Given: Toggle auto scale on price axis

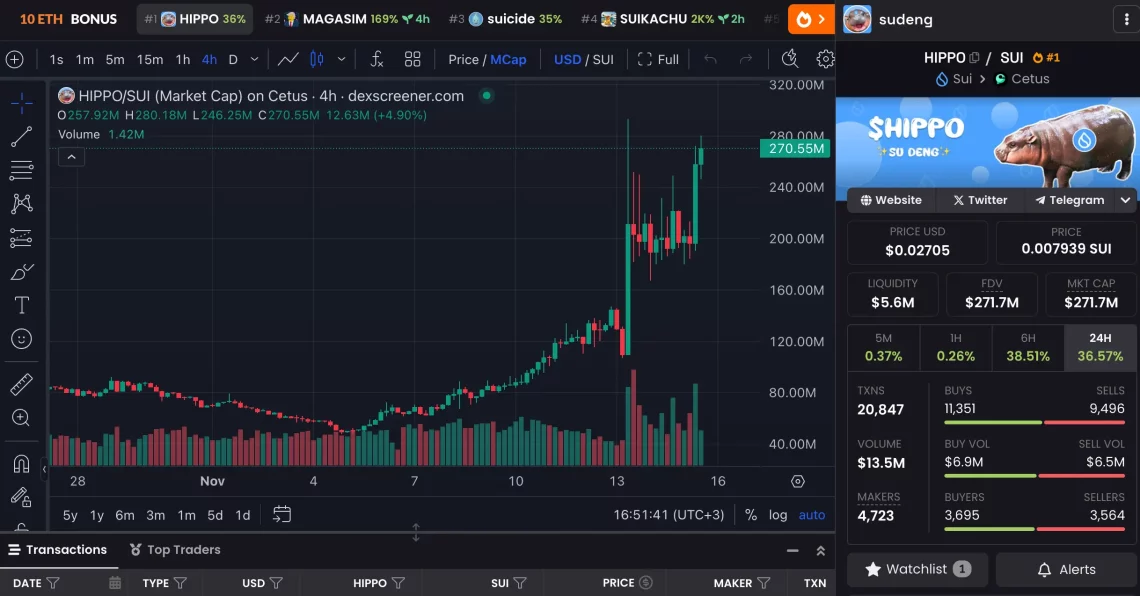Looking at the screenshot, I should (x=812, y=515).
